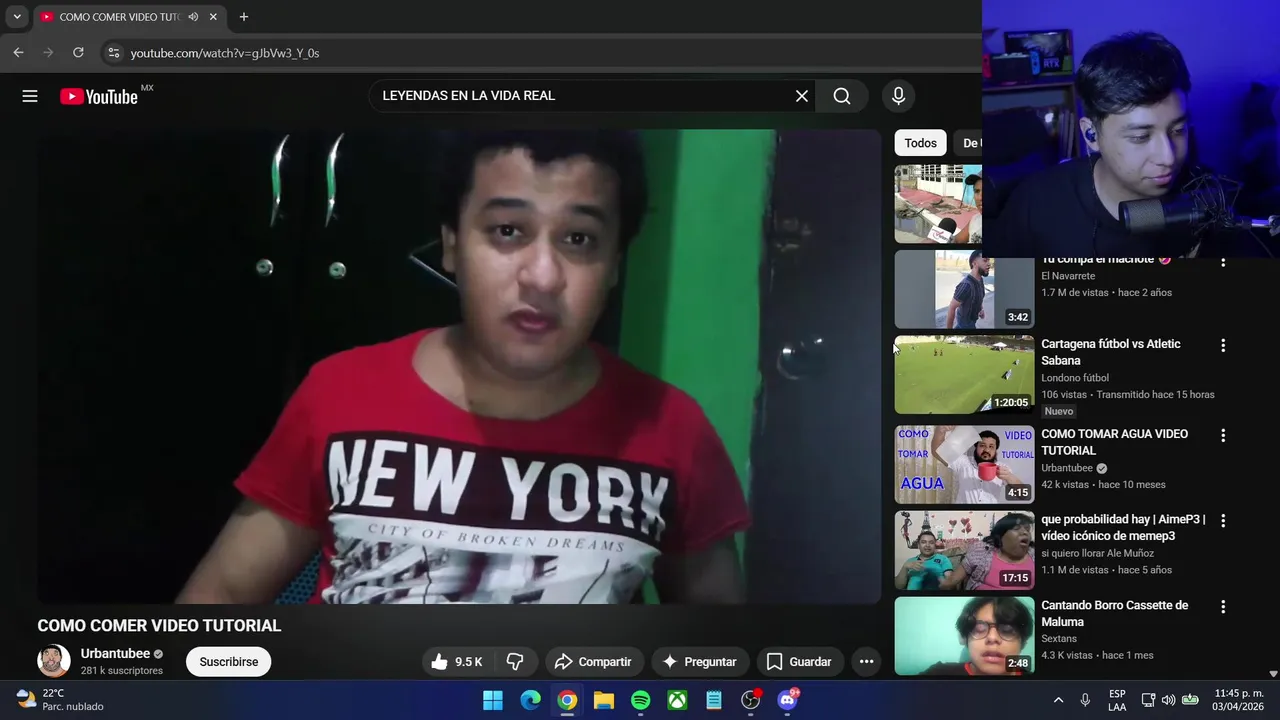Click the browser address bar URL
This screenshot has height=720, width=1280.
225,53
